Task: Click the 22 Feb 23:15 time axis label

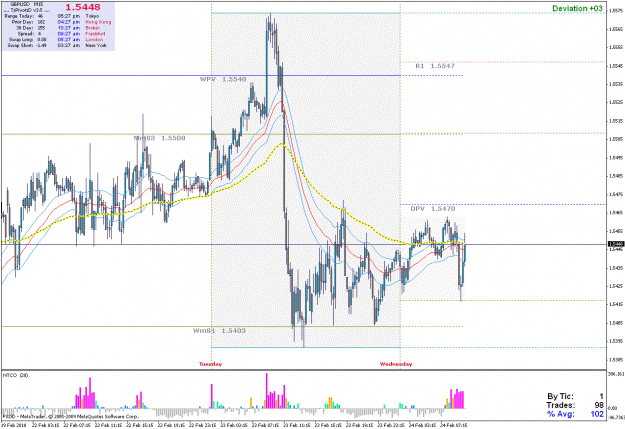Action: (x=204, y=425)
